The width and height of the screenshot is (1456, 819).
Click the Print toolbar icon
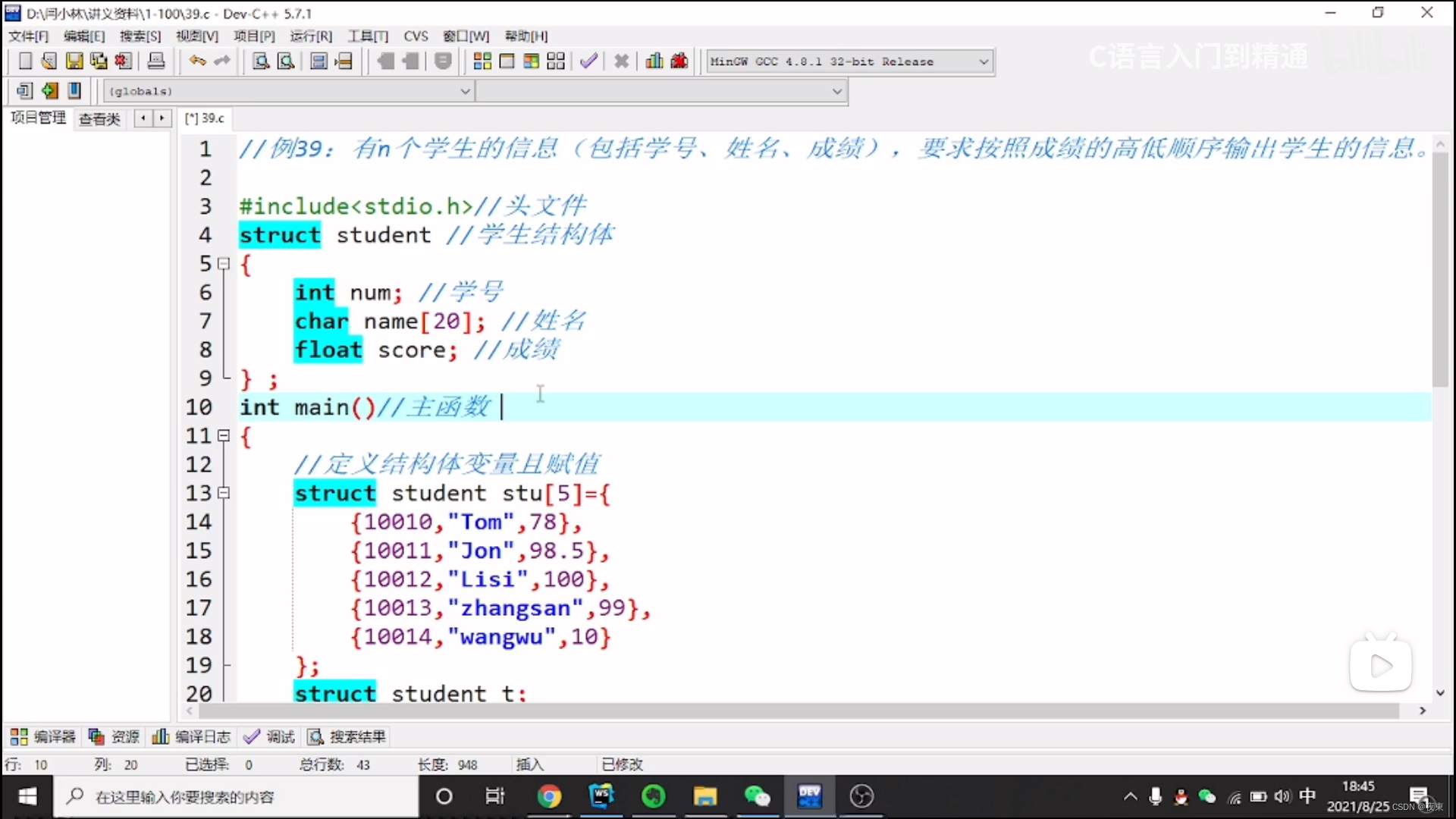point(156,61)
